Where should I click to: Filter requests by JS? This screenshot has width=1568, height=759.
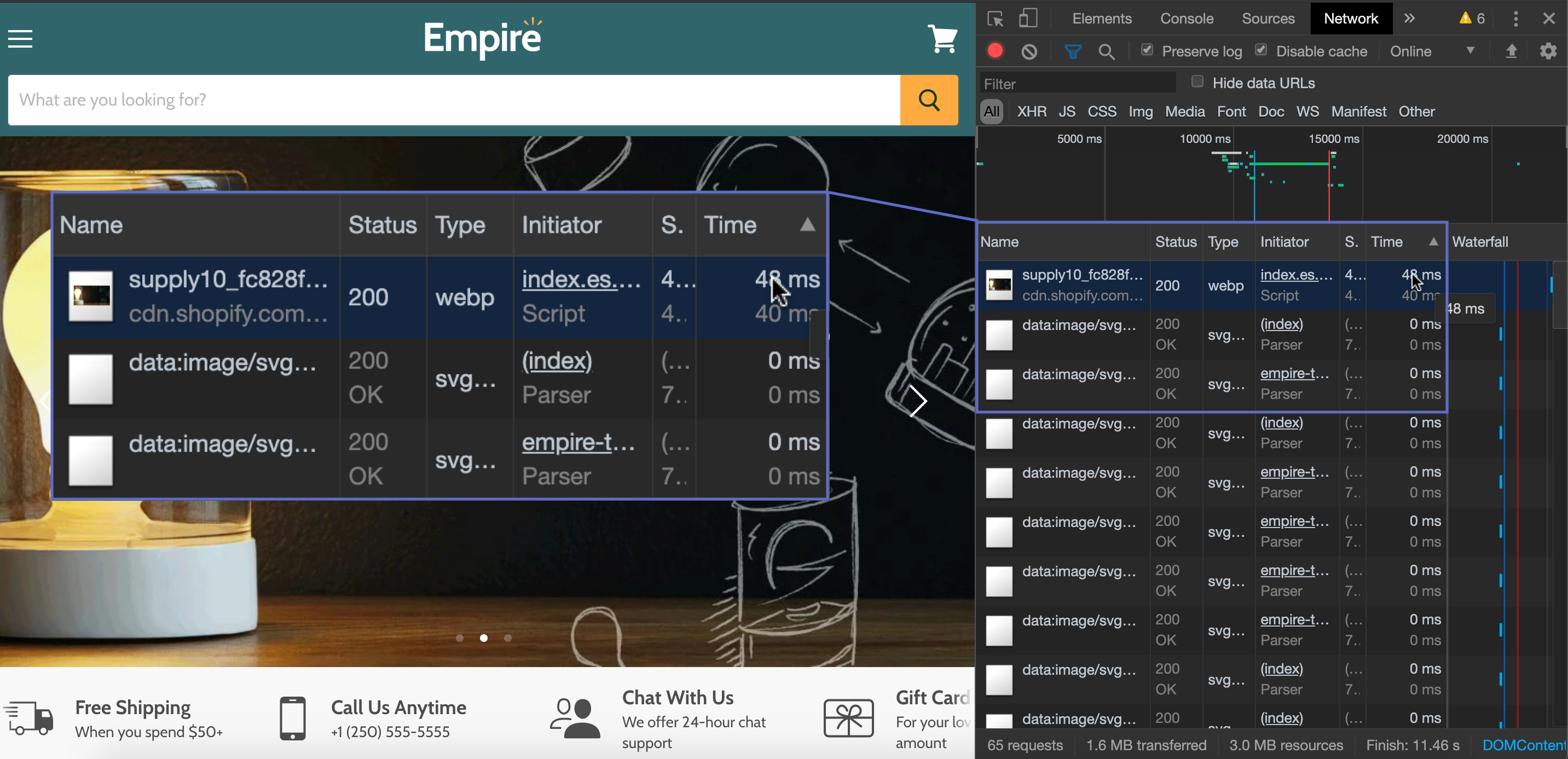click(1067, 112)
